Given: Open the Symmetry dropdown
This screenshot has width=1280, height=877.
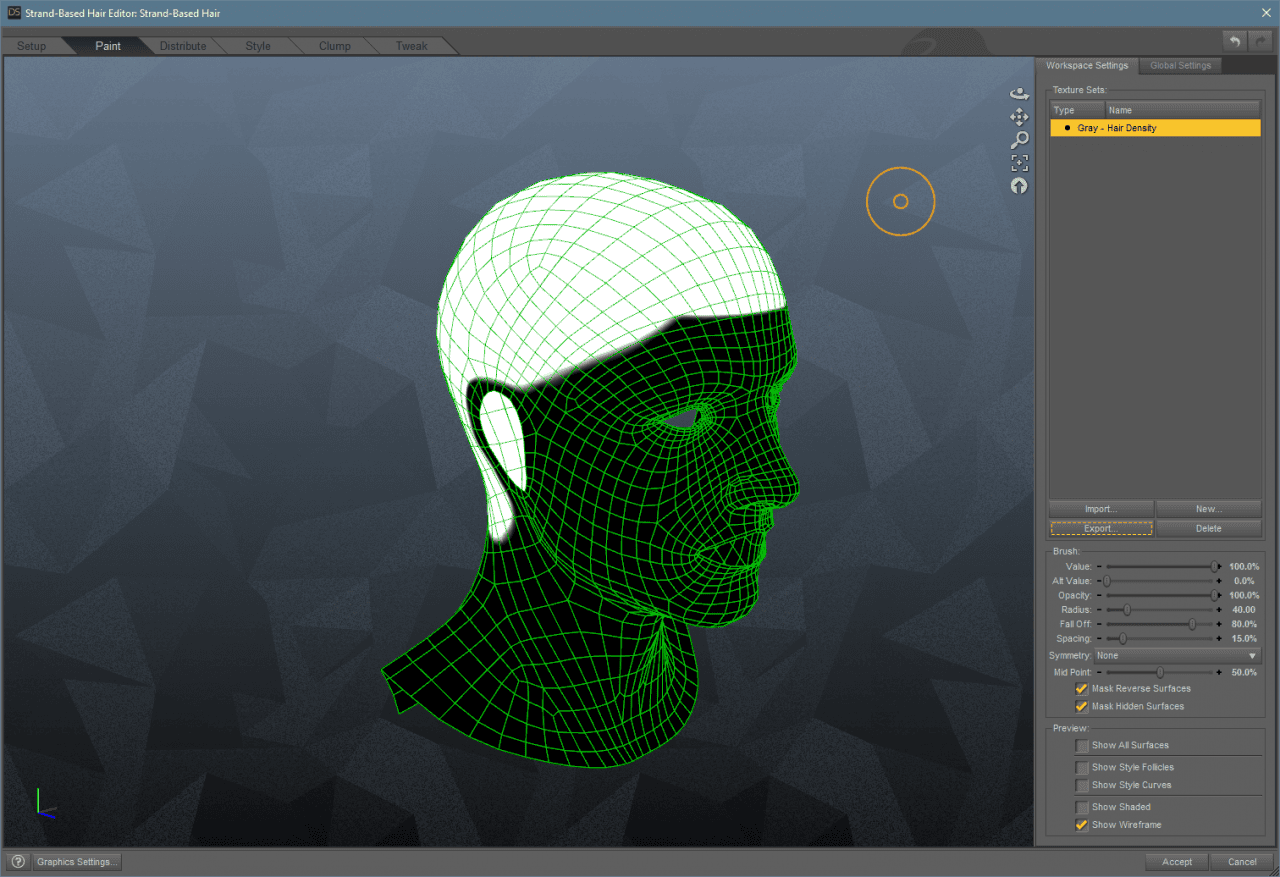Looking at the screenshot, I should [1176, 655].
